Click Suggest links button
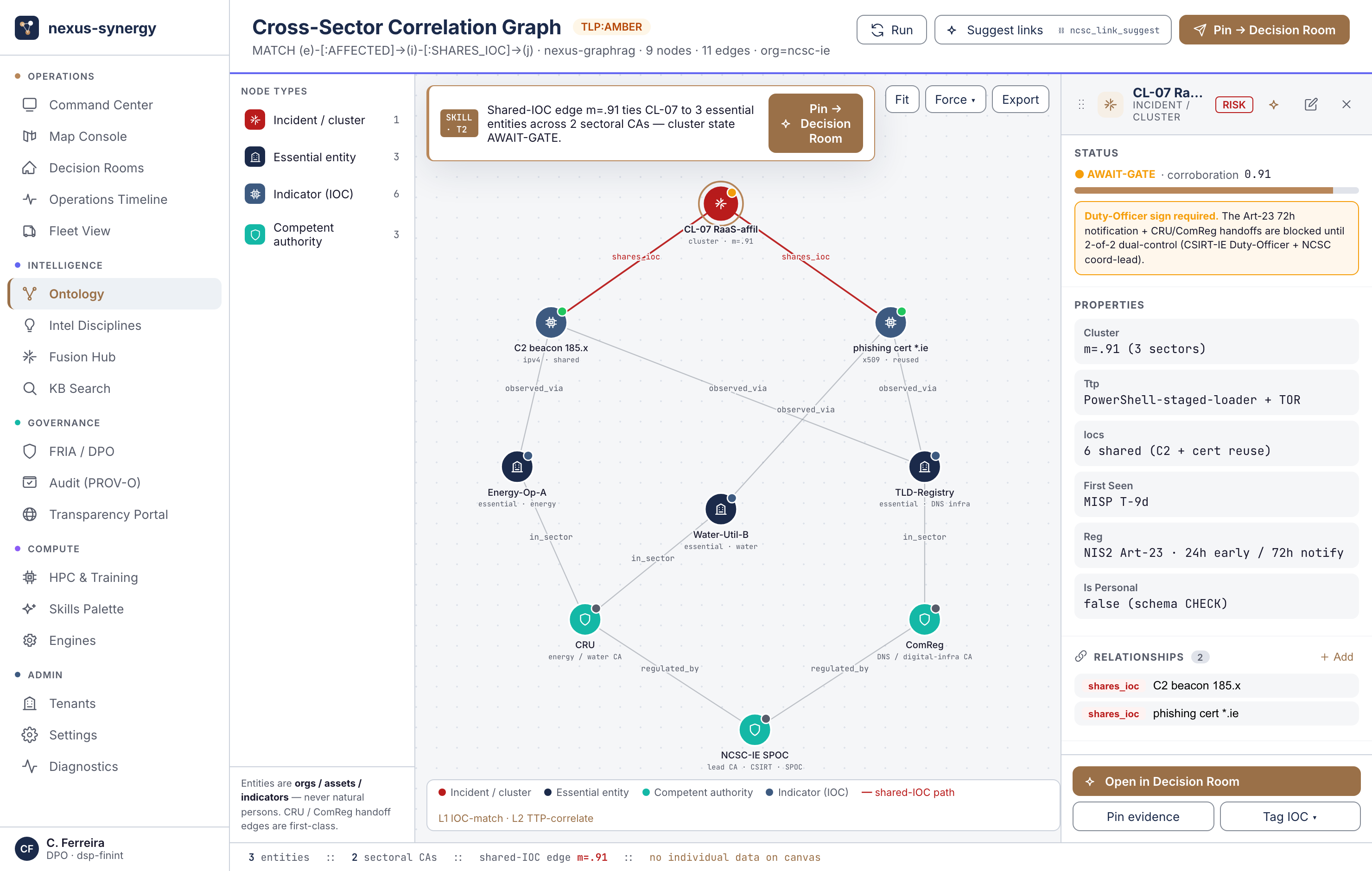Viewport: 1372px width, 871px height. tap(1052, 30)
